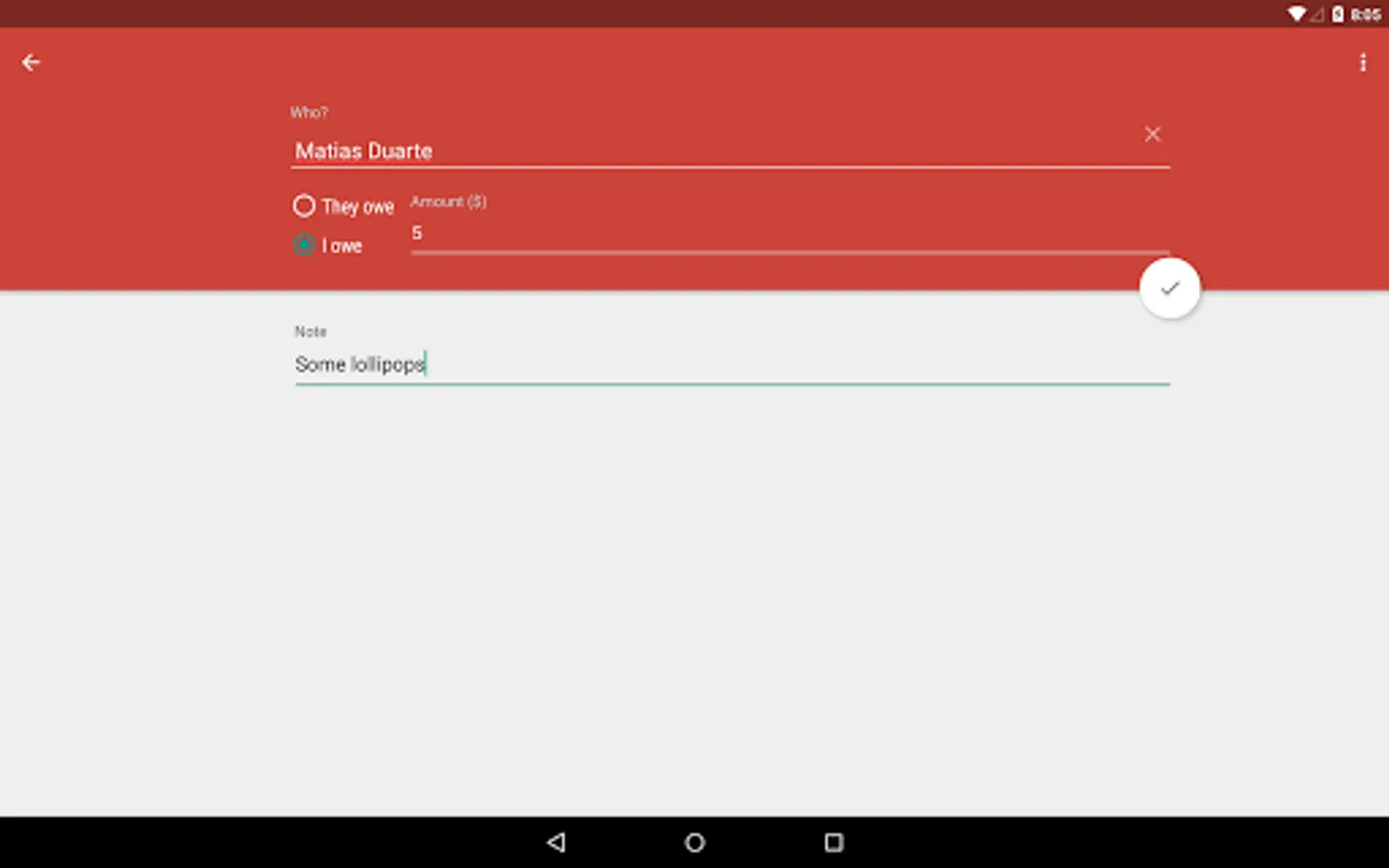Select the I owe radio button
The width and height of the screenshot is (1389, 868).
click(x=304, y=245)
